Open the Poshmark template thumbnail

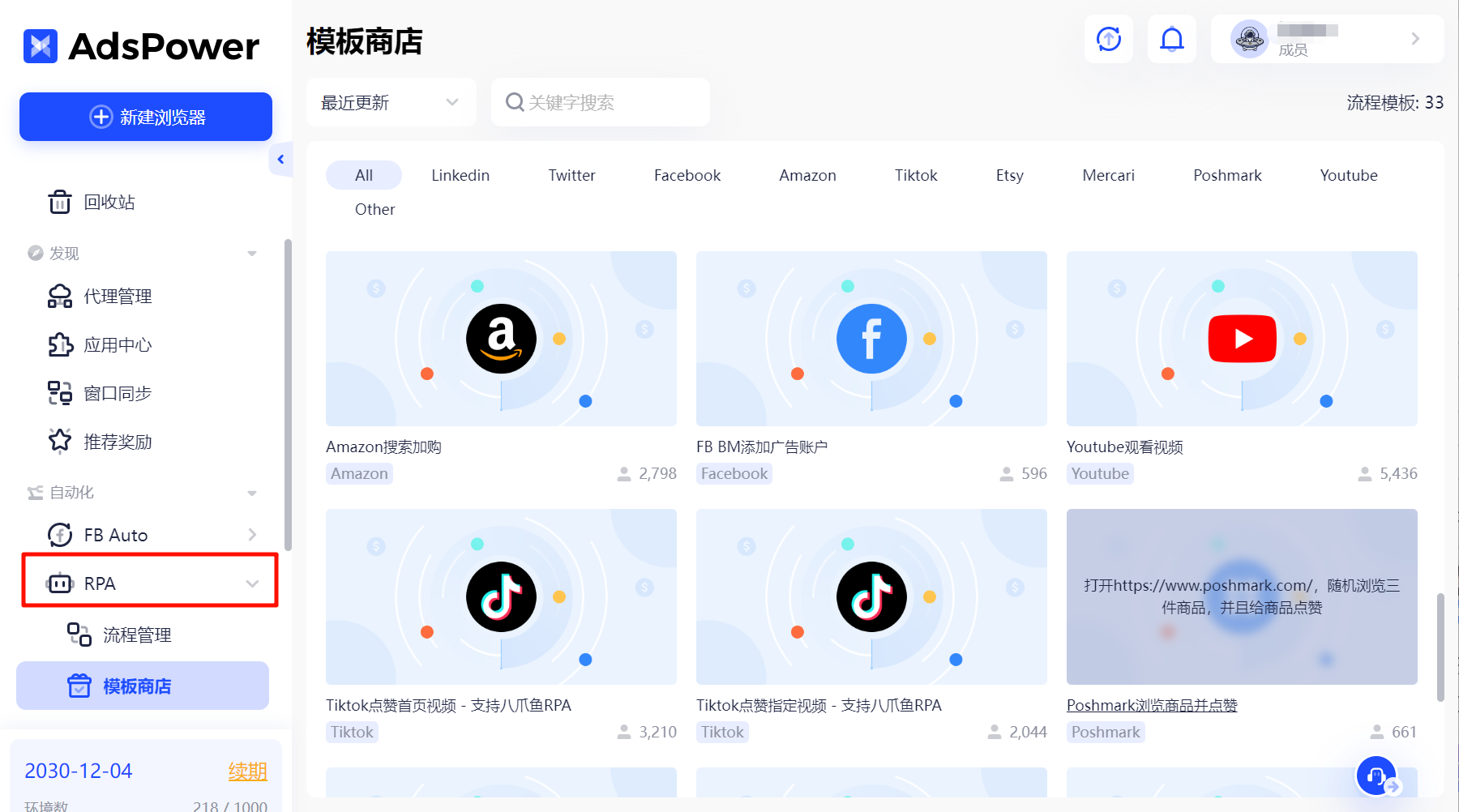point(1242,596)
